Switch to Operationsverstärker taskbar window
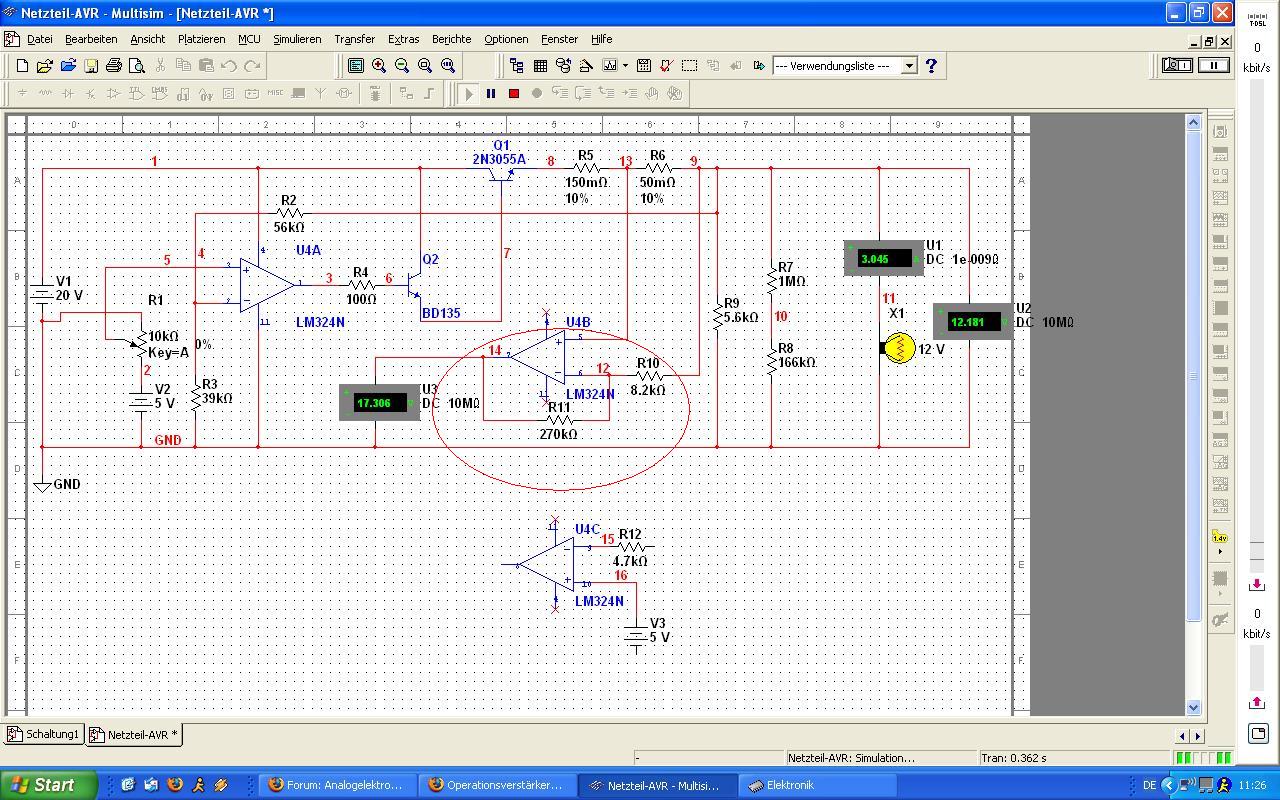Screen dimensions: 1280x800 coord(496,785)
